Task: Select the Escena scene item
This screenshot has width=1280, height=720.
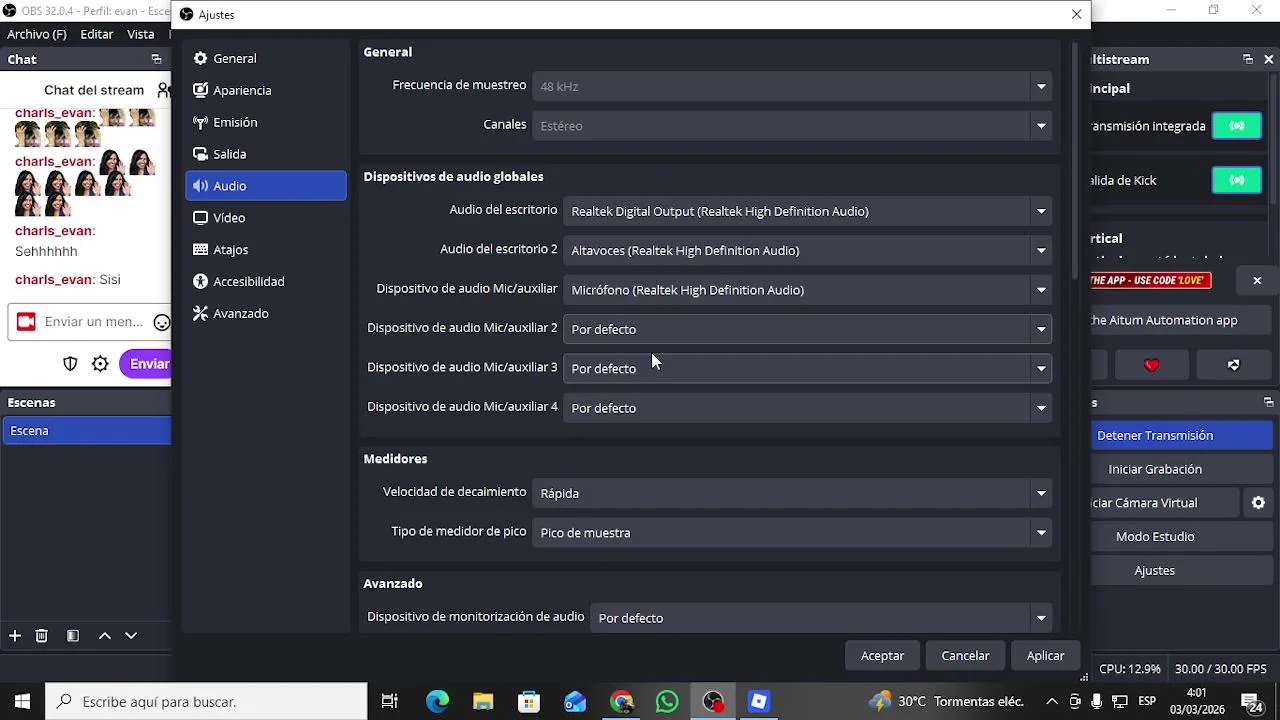Action: pos(86,431)
